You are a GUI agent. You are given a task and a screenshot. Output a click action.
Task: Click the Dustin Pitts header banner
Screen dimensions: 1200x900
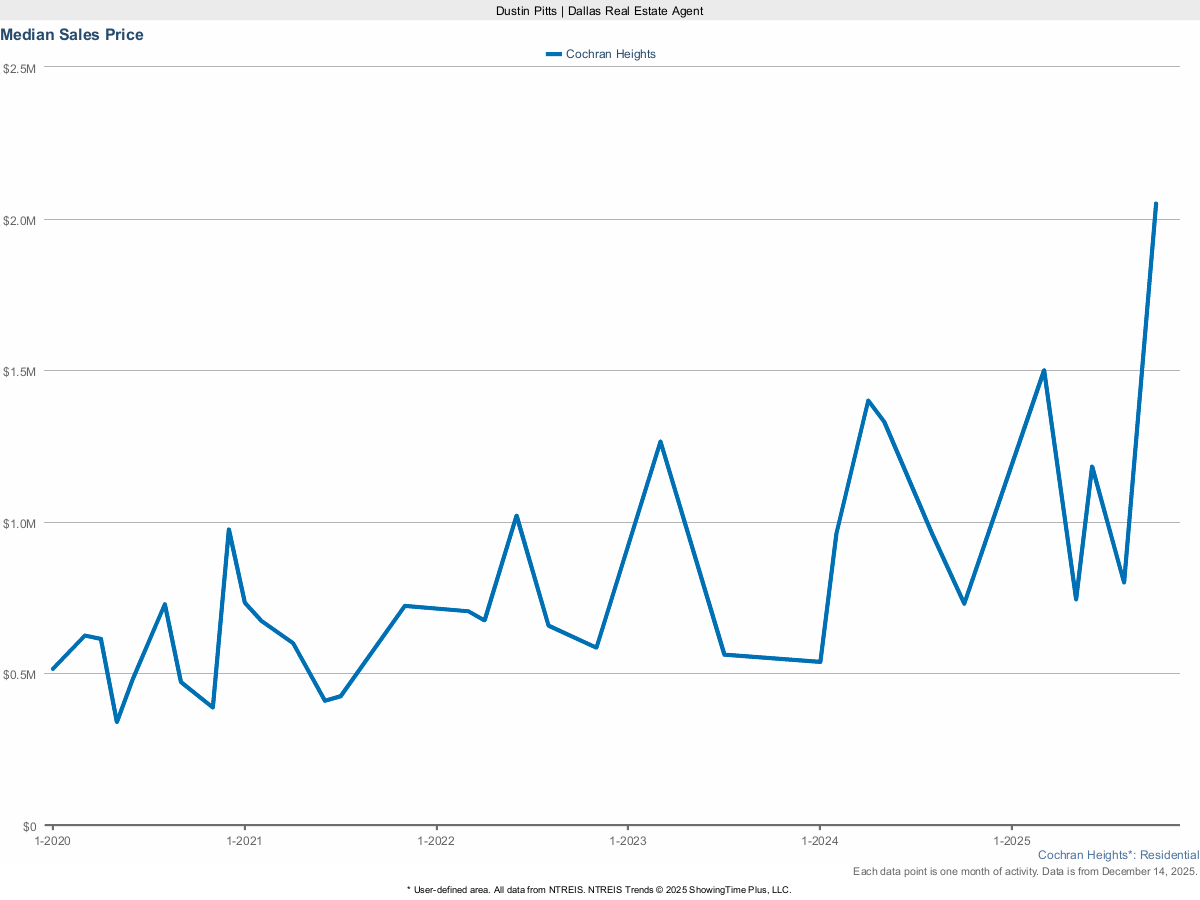pyautogui.click(x=599, y=11)
